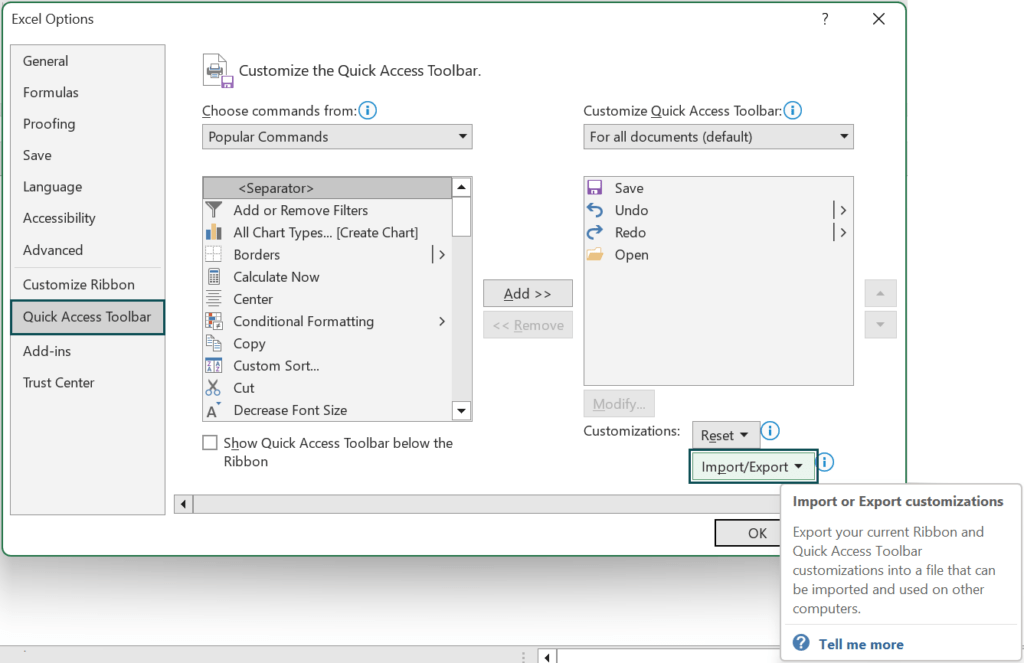Click the Undo icon in the right list
Image resolution: width=1024 pixels, height=663 pixels.
595,210
